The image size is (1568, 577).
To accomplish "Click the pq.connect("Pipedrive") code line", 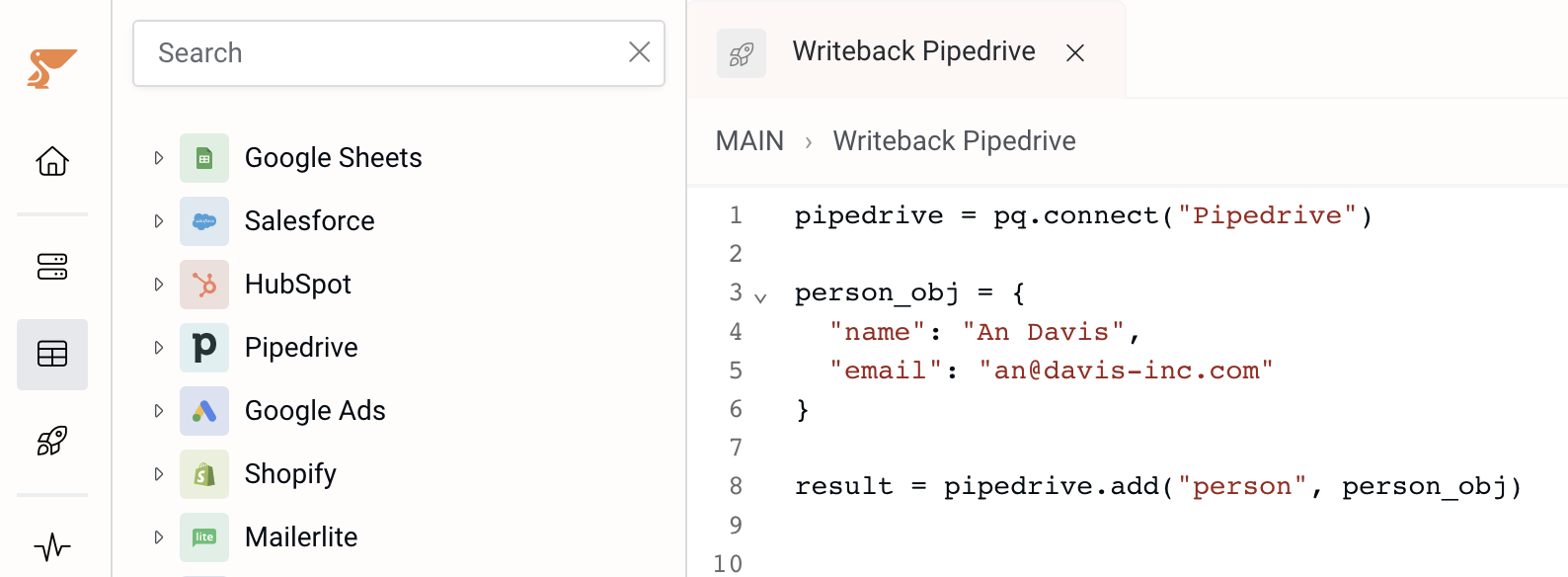I will (x=1083, y=215).
